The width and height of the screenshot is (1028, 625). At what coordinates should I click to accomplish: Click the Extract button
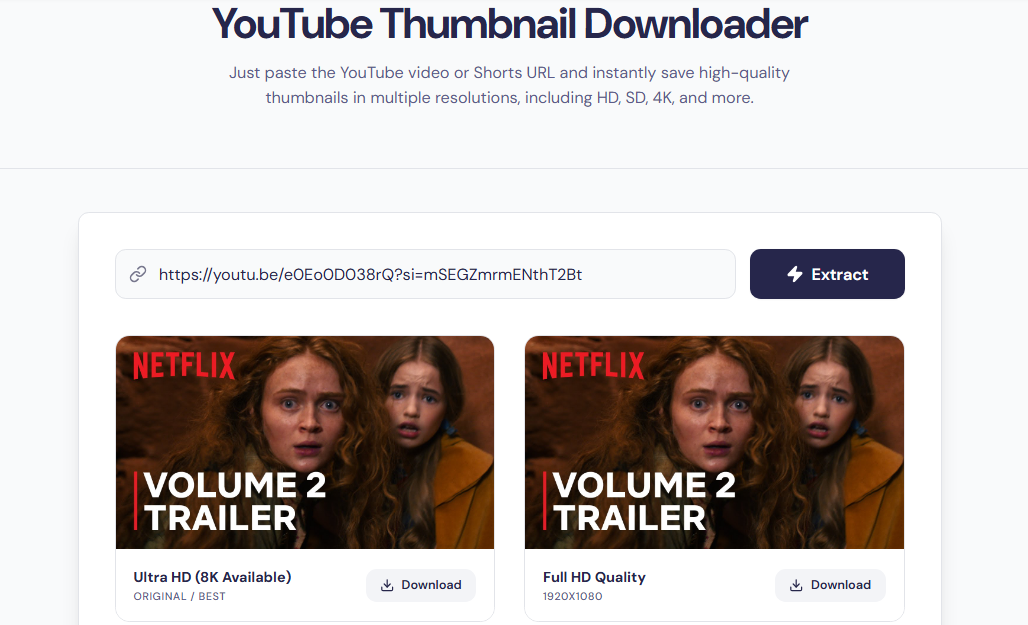coord(827,273)
